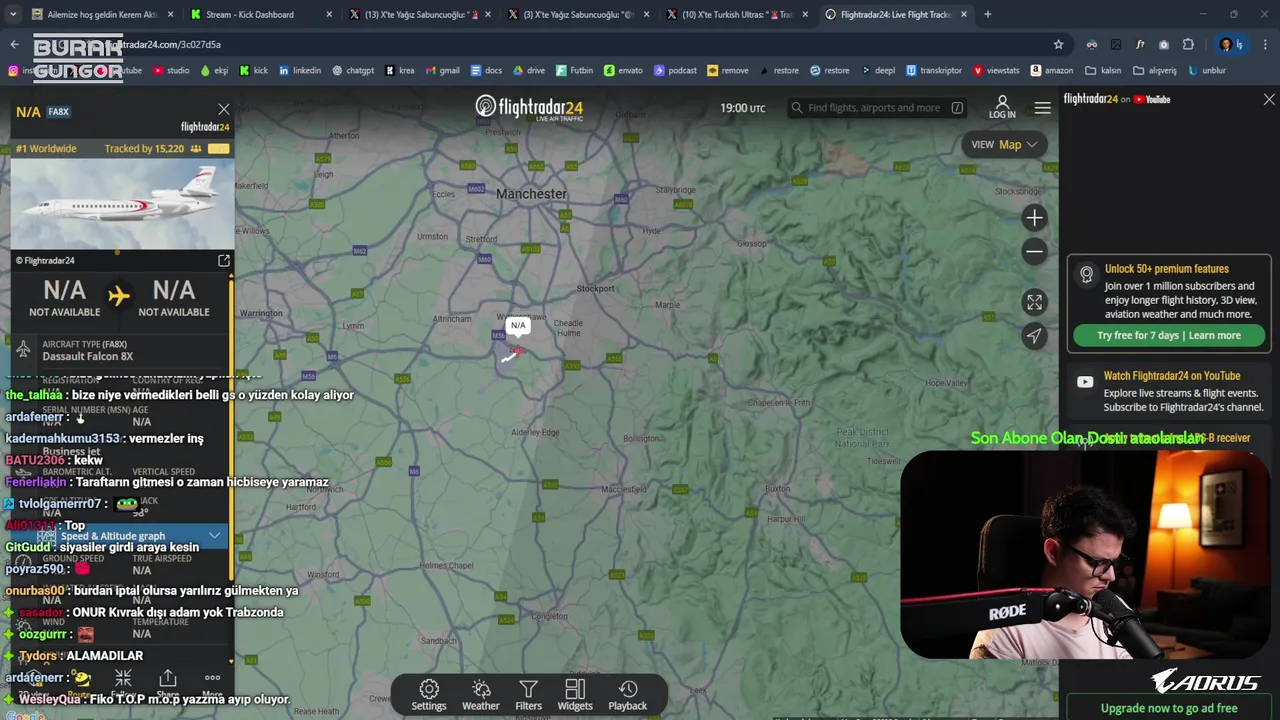This screenshot has height=720, width=1280.
Task: Go back with browser back arrow
Action: click(14, 44)
